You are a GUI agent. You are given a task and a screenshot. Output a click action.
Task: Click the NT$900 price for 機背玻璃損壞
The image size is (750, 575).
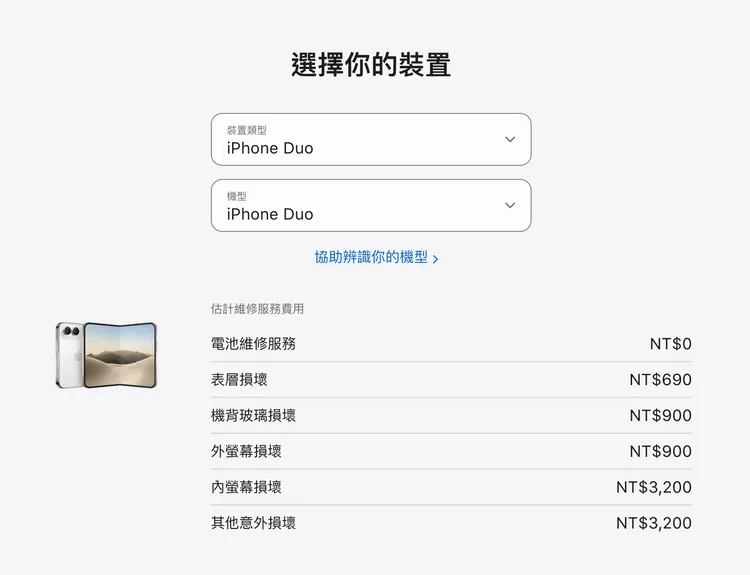[661, 415]
